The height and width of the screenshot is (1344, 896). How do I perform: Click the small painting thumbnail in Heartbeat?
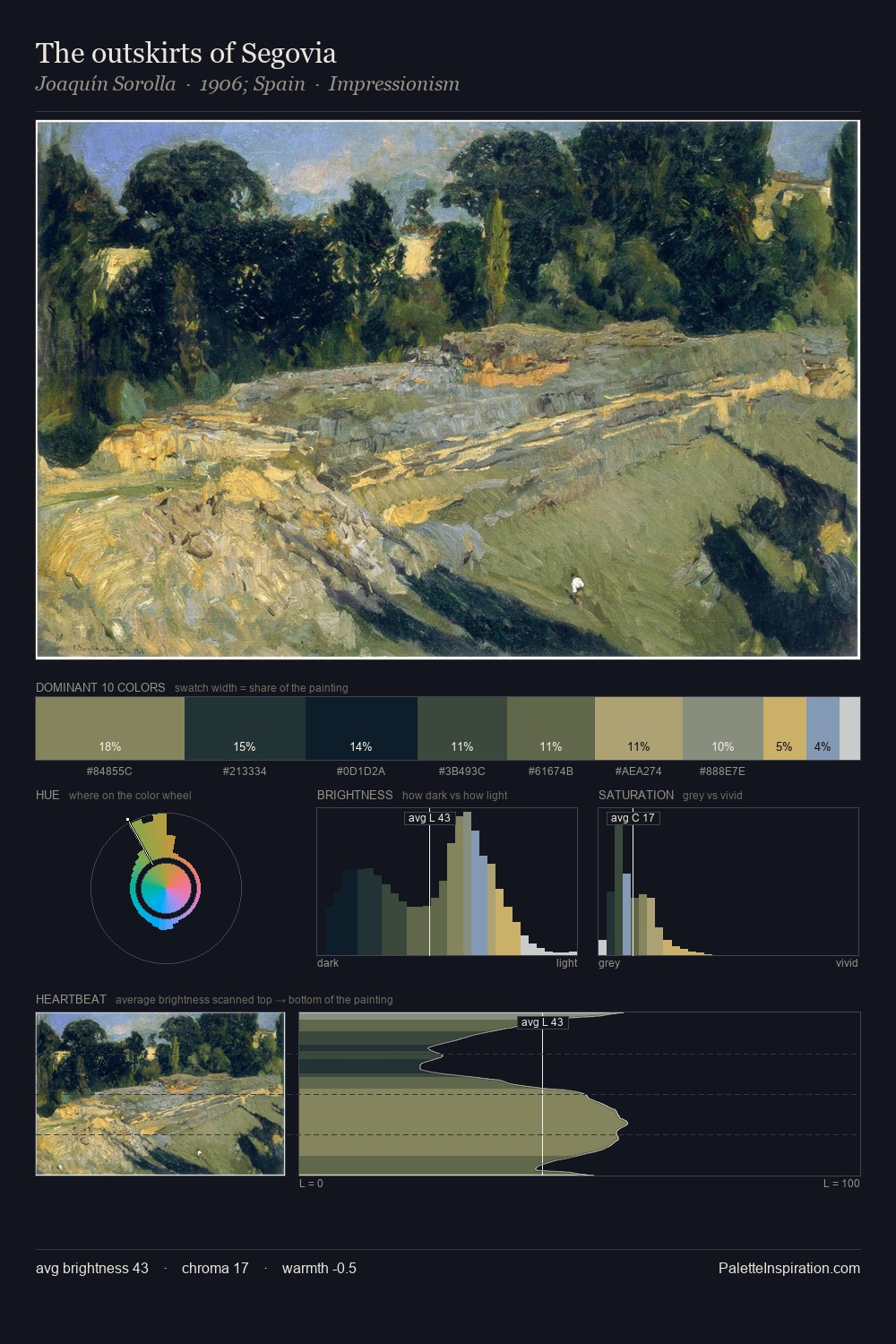[x=160, y=1094]
